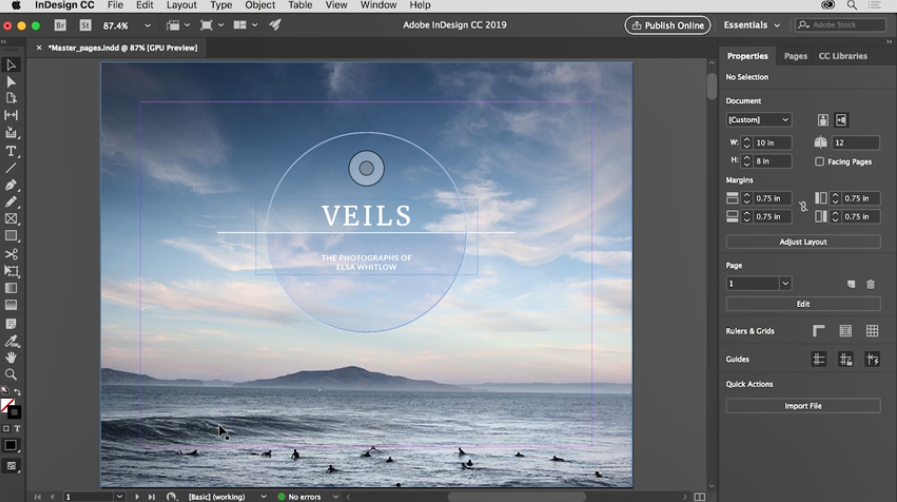Screen dimensions: 897x502
Task: Click the fill and stroke color swatch
Action: coord(9,407)
